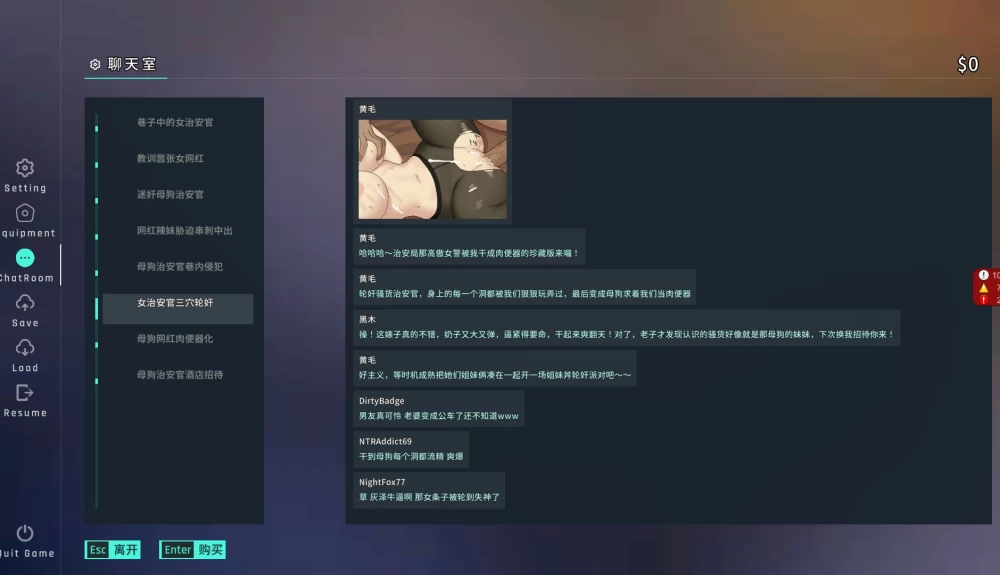The width and height of the screenshot is (1000, 575).
Task: Select the 聊天室 tab header
Action: 125,64
